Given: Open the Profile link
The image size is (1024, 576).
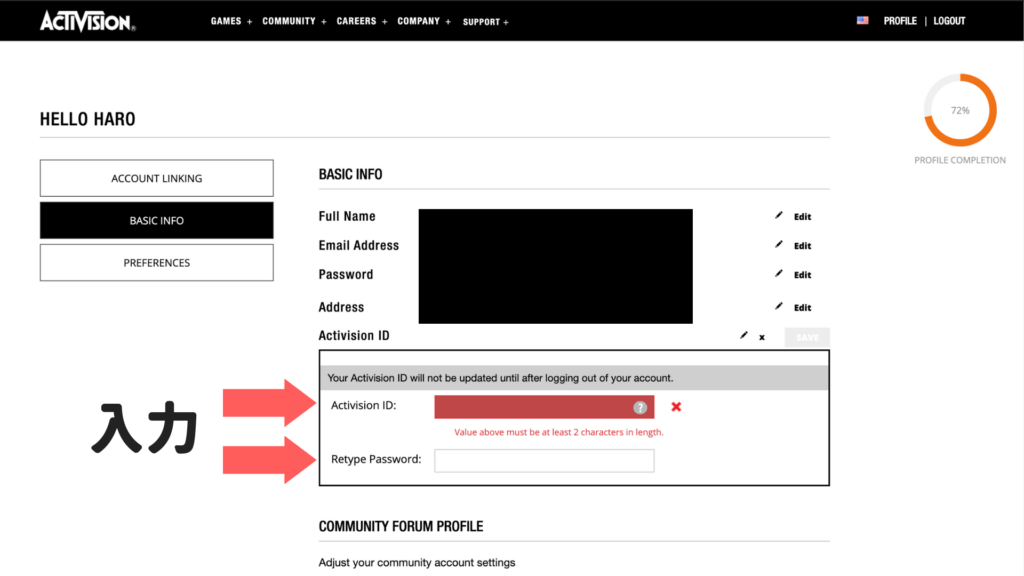Looking at the screenshot, I should point(900,21).
